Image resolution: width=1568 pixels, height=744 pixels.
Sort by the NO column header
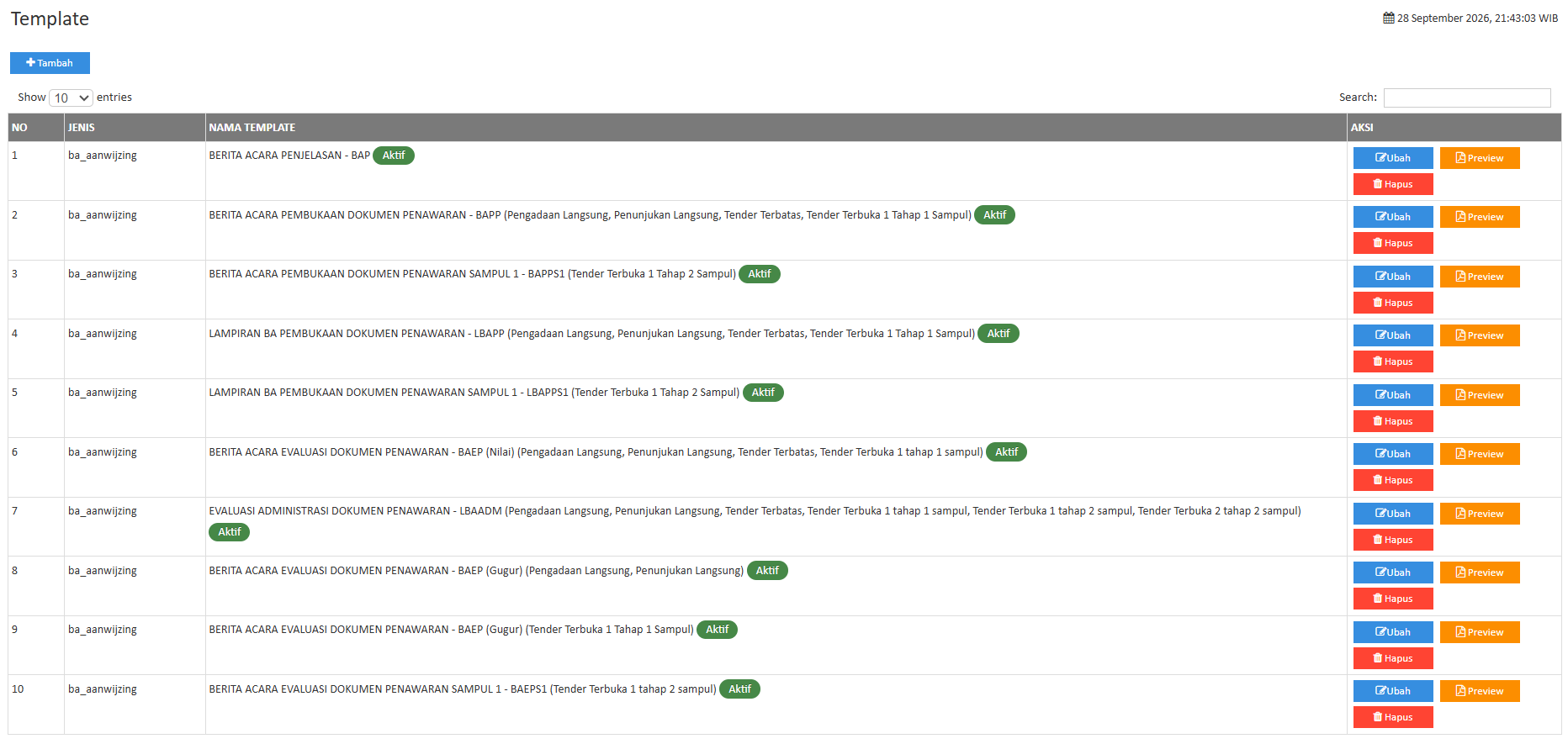(x=36, y=128)
